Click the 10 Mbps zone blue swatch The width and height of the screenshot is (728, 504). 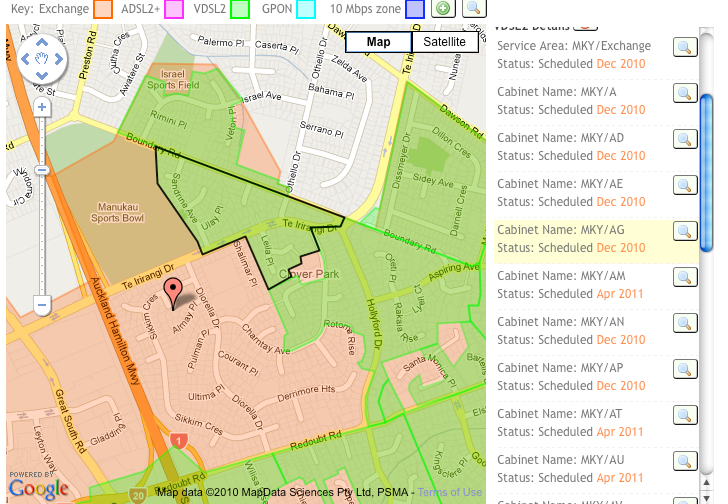(415, 9)
